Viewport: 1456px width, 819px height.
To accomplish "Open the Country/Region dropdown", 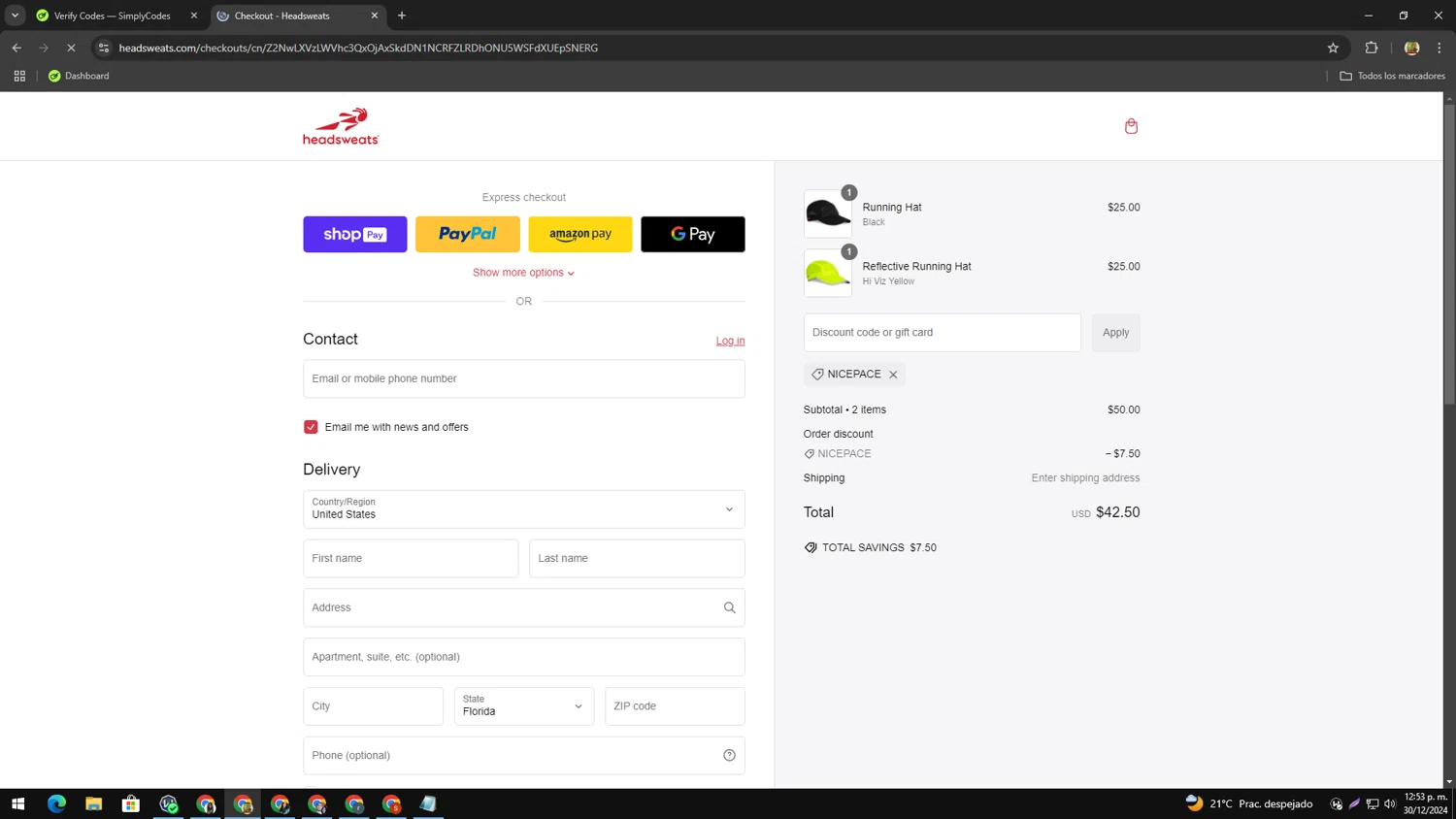I will (524, 509).
